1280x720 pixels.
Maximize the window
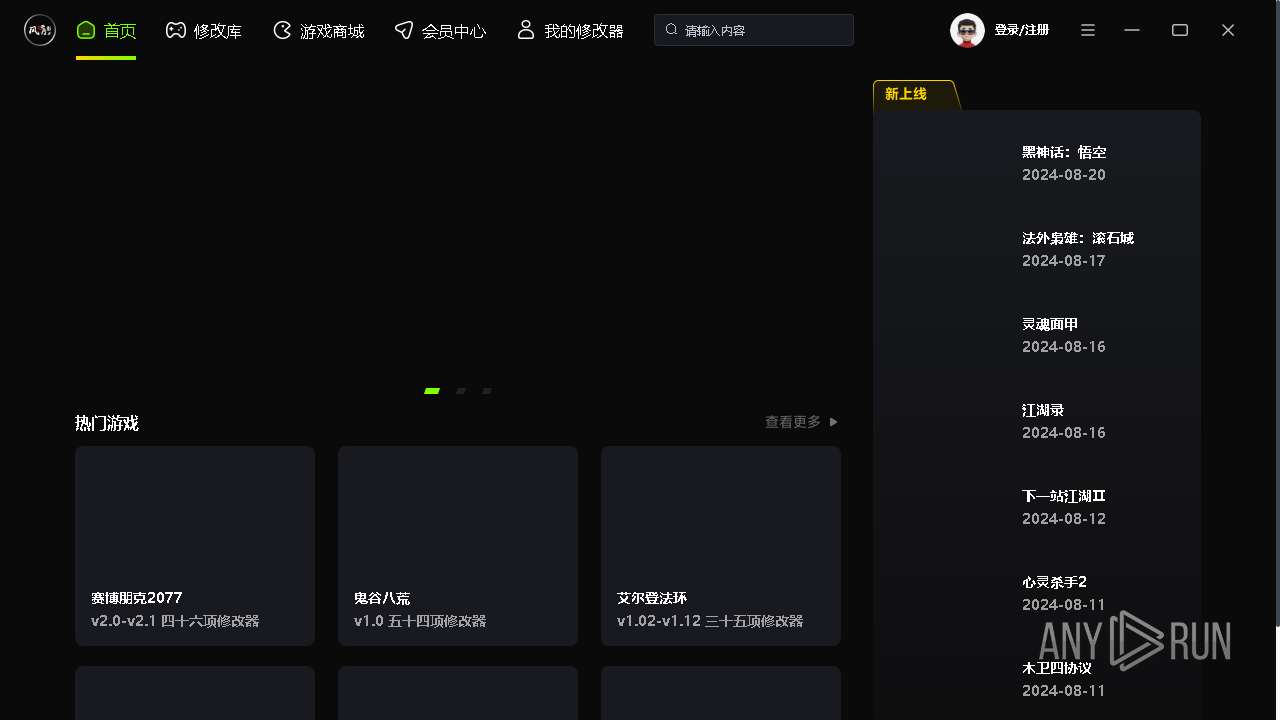tap(1180, 30)
